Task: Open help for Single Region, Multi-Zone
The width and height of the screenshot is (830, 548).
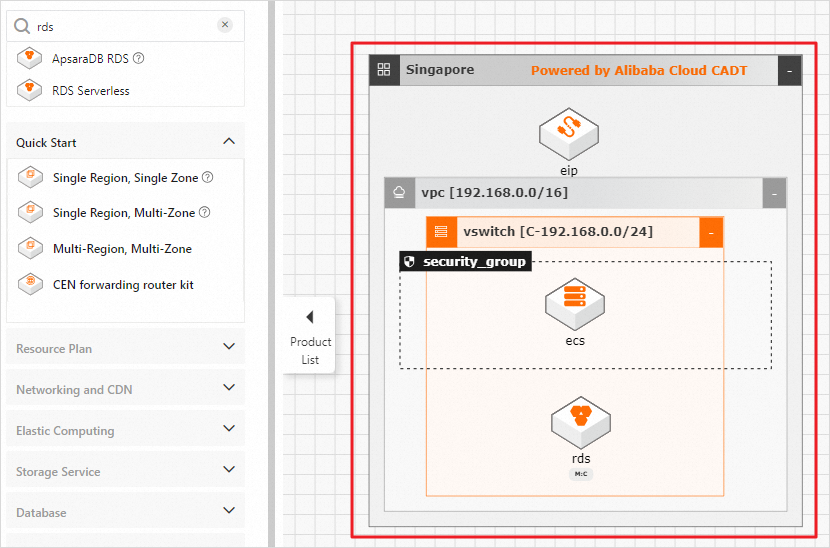Action: [x=205, y=212]
